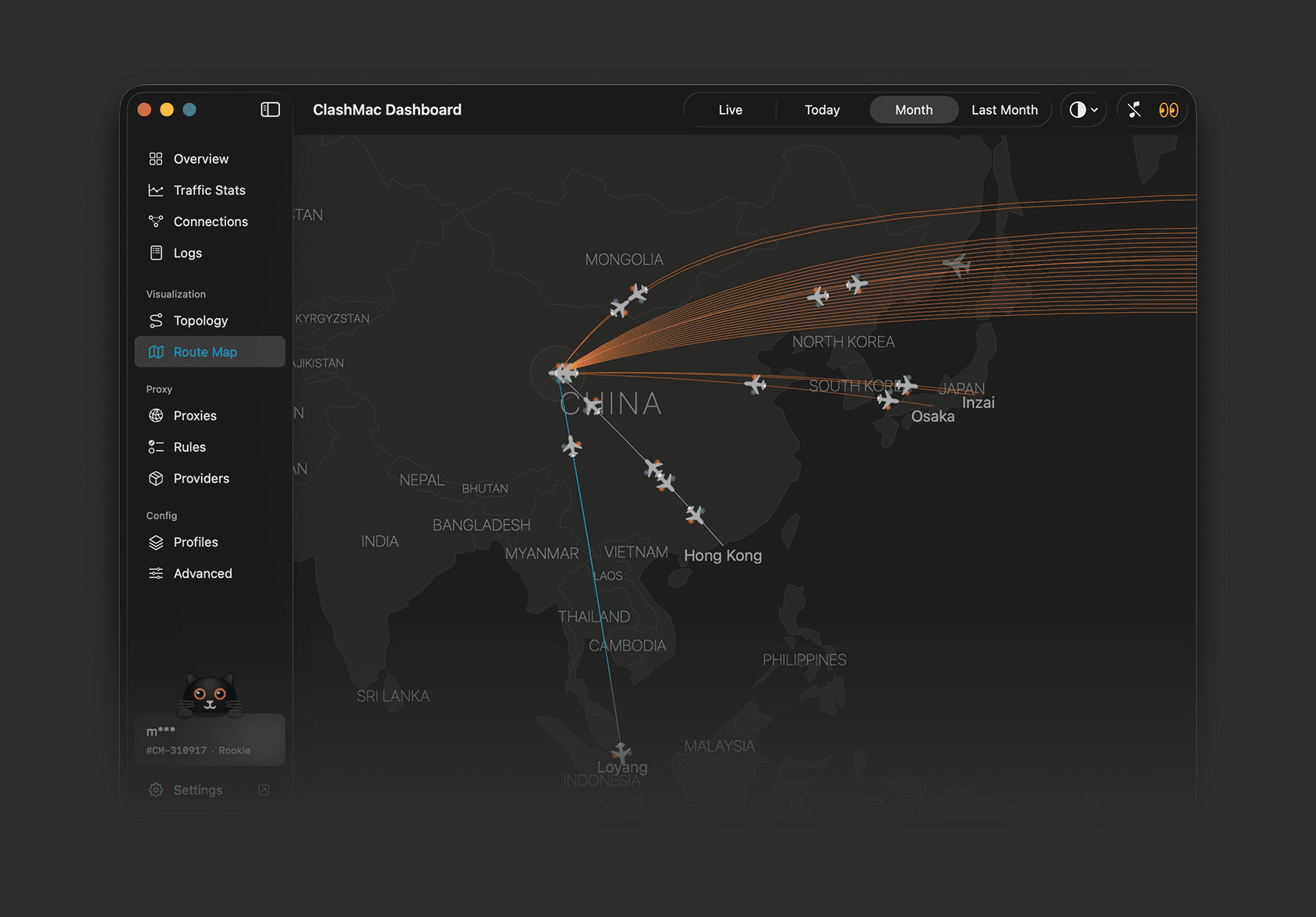Click the airplane nearest Hong Kong
The width and height of the screenshot is (1316, 917).
tap(695, 515)
